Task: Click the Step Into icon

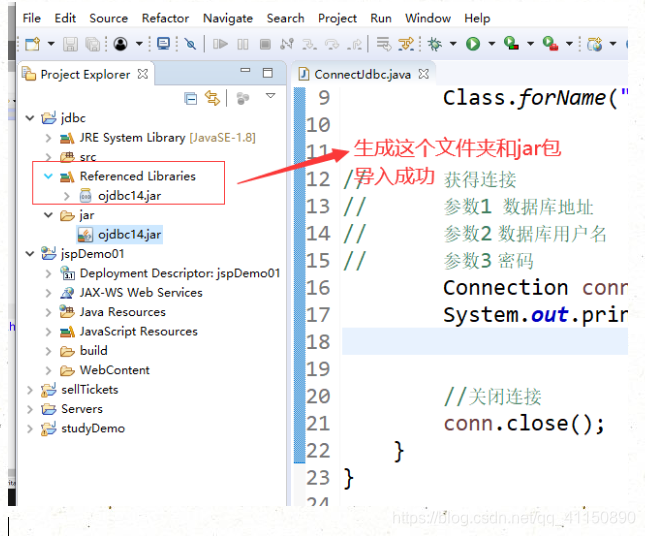Action: [309, 44]
